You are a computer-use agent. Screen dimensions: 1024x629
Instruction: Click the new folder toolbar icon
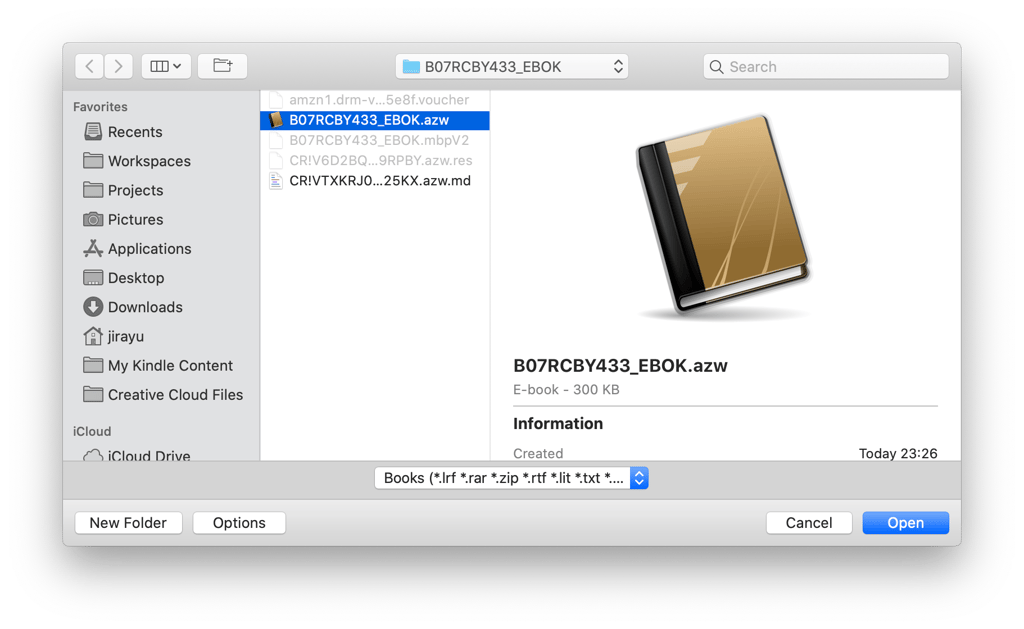pos(222,67)
